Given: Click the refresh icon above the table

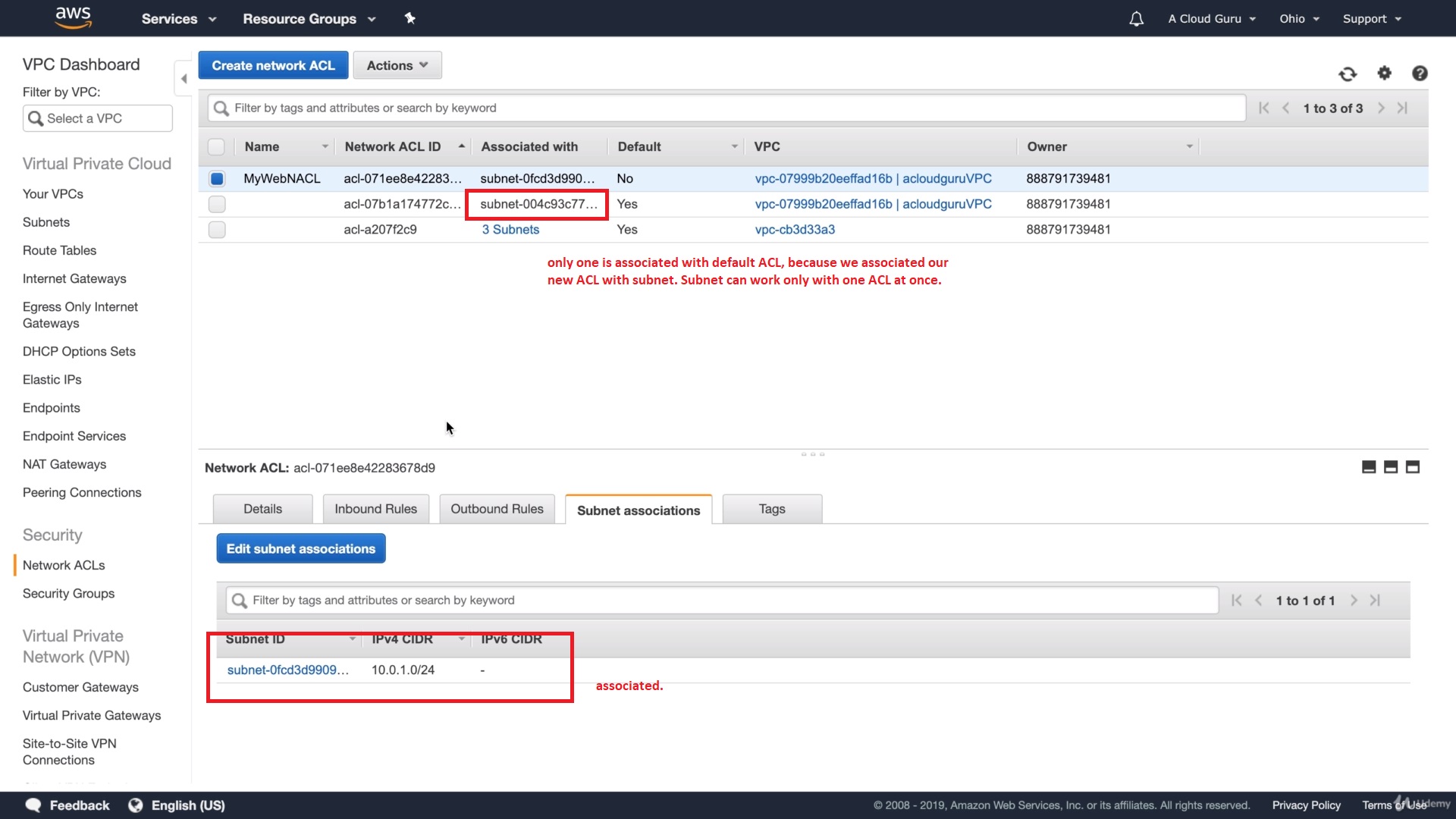Looking at the screenshot, I should point(1348,74).
